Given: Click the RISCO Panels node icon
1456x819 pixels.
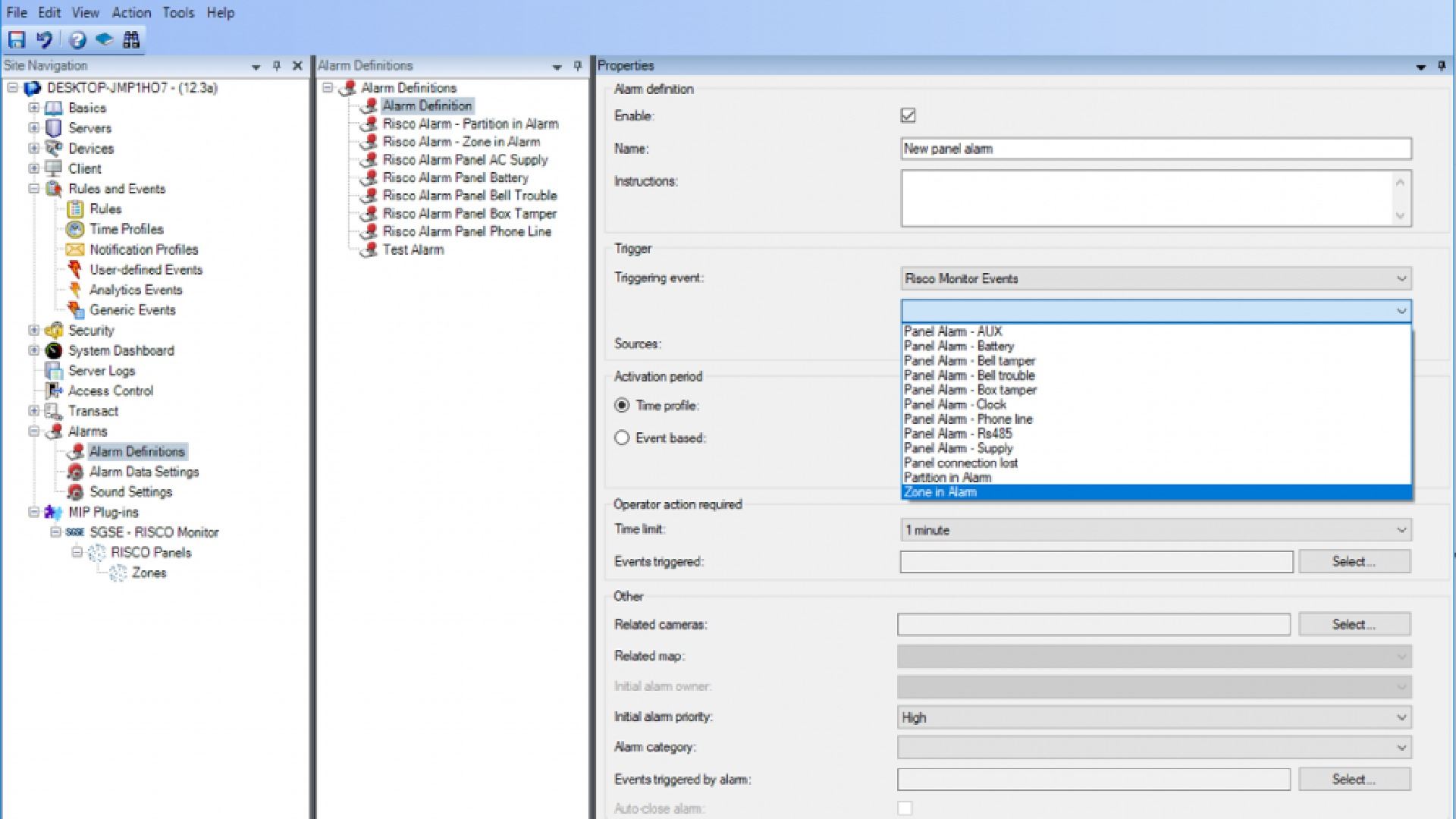Looking at the screenshot, I should click(x=96, y=553).
